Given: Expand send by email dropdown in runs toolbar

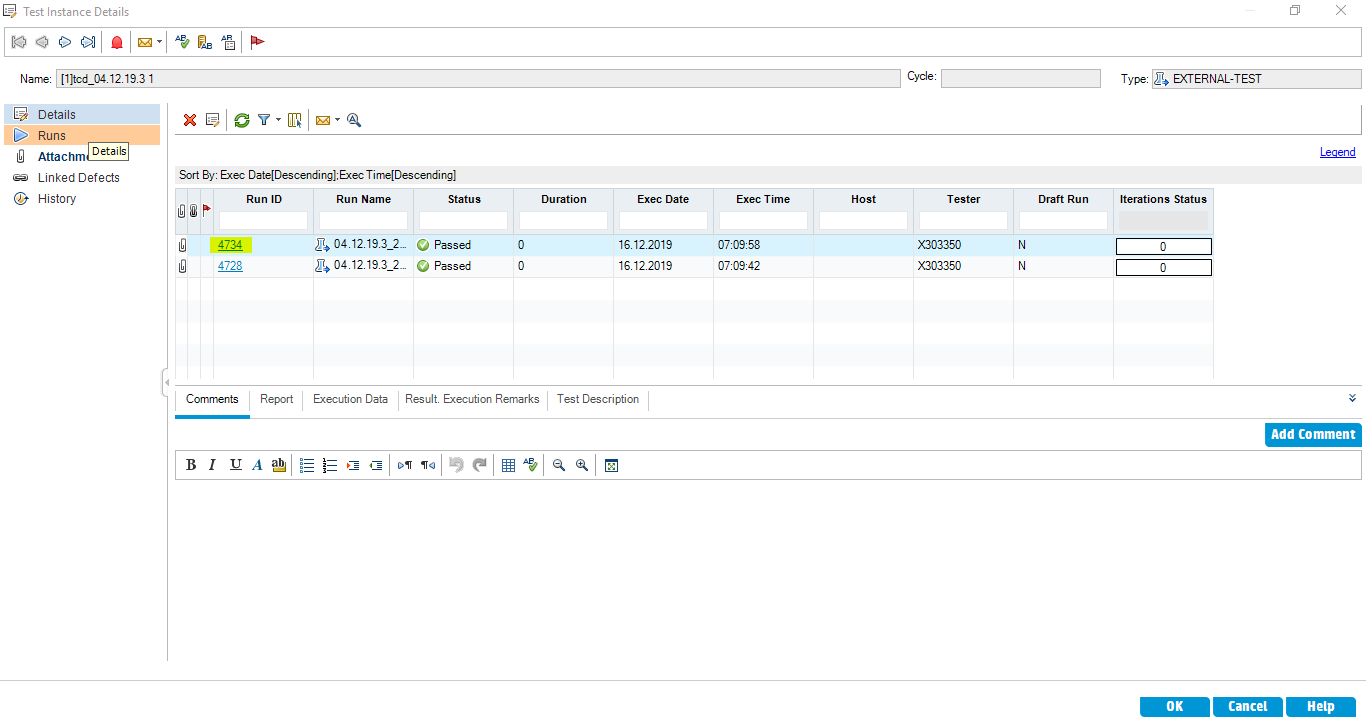Looking at the screenshot, I should point(337,120).
